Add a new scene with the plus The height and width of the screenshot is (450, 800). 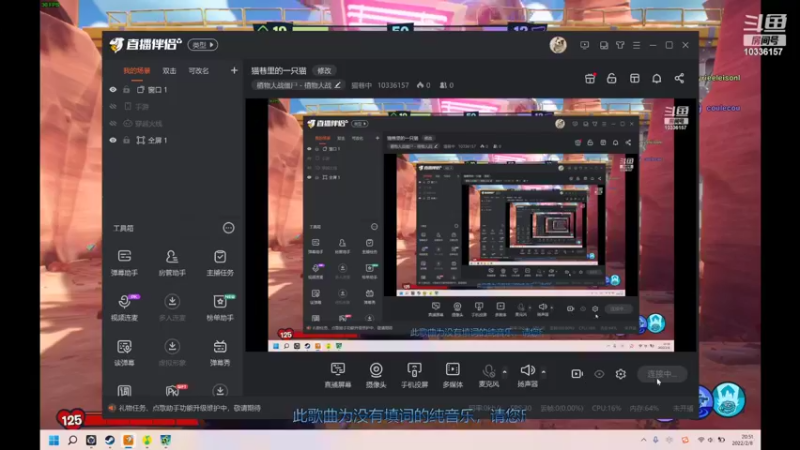(x=234, y=70)
